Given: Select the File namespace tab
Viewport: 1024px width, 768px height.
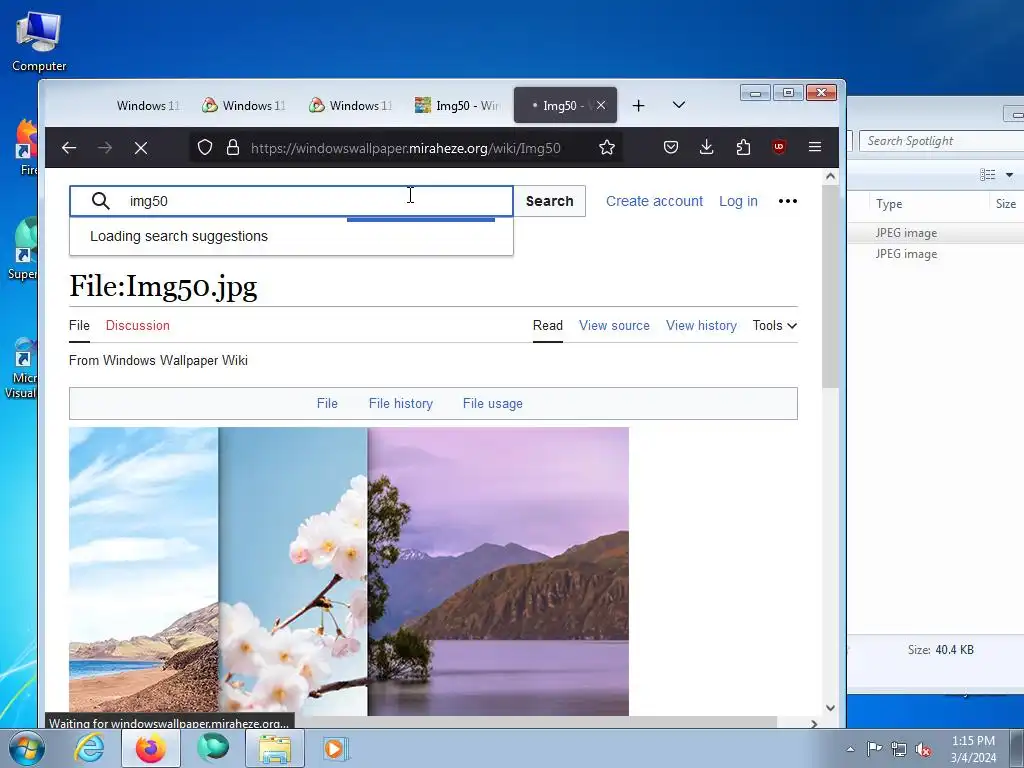Looking at the screenshot, I should pos(79,325).
